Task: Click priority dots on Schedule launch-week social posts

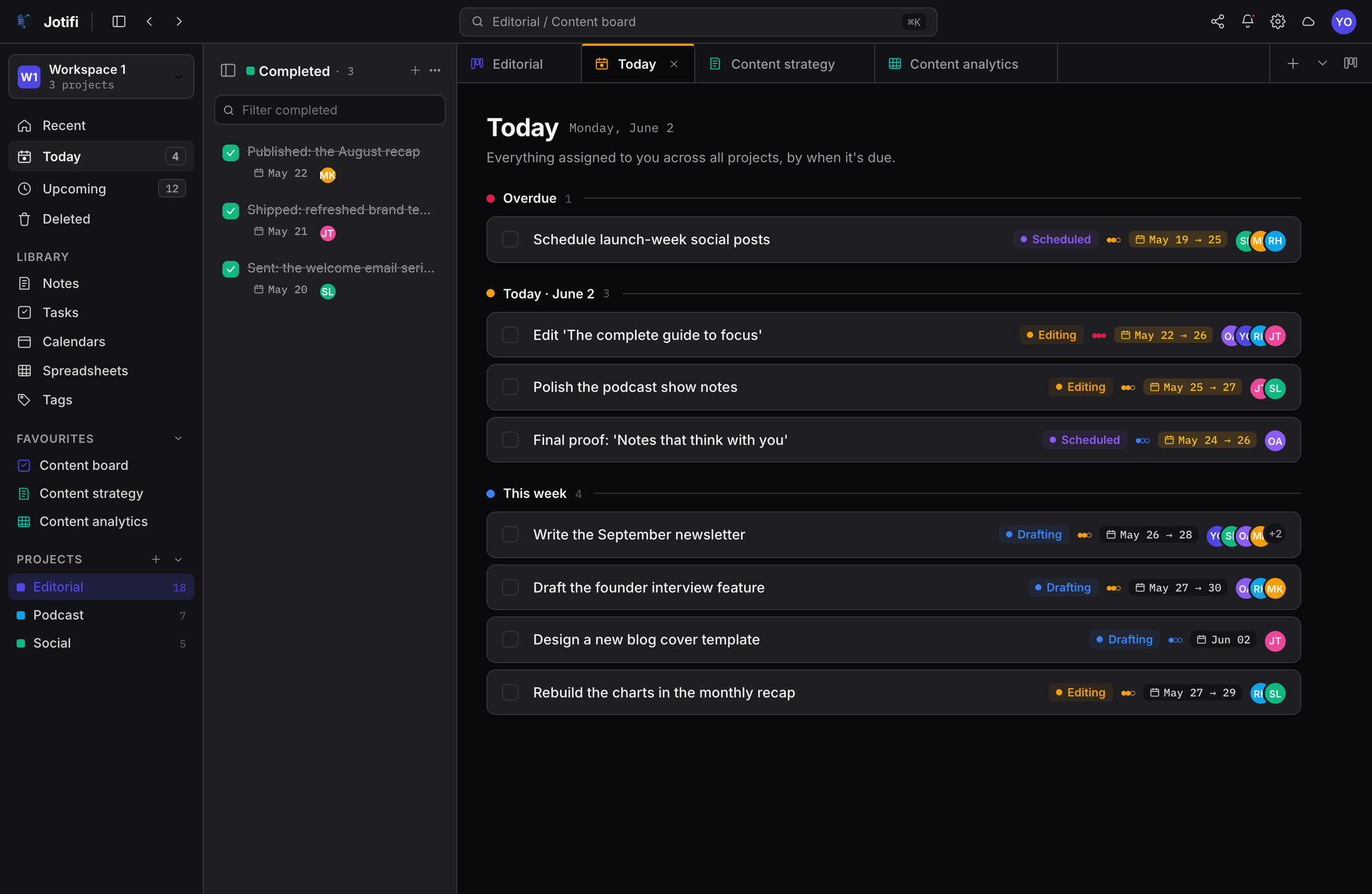Action: click(x=1113, y=240)
